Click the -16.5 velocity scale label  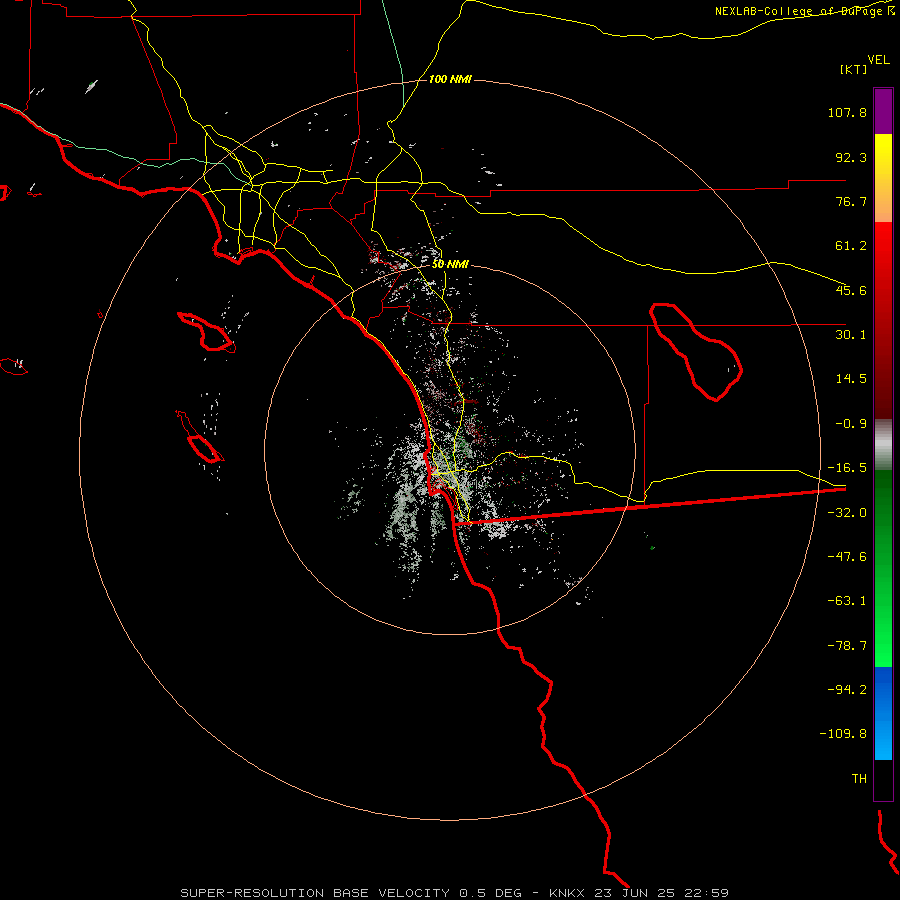coord(847,468)
